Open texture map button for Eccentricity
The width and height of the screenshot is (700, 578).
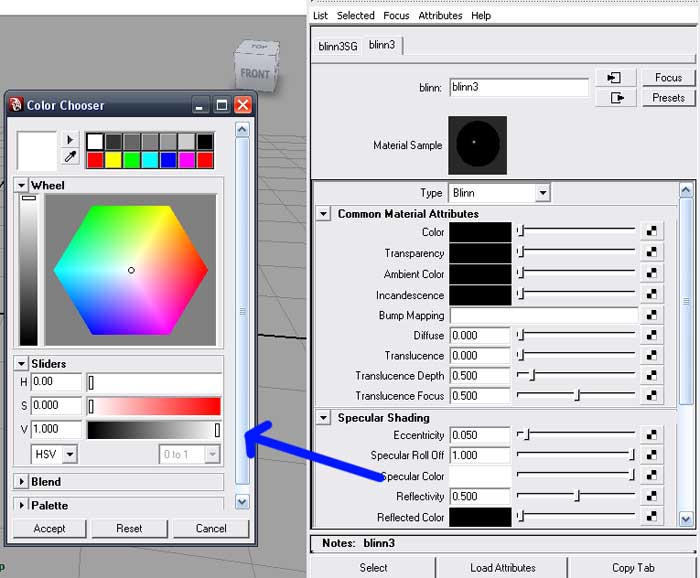pyautogui.click(x=651, y=435)
